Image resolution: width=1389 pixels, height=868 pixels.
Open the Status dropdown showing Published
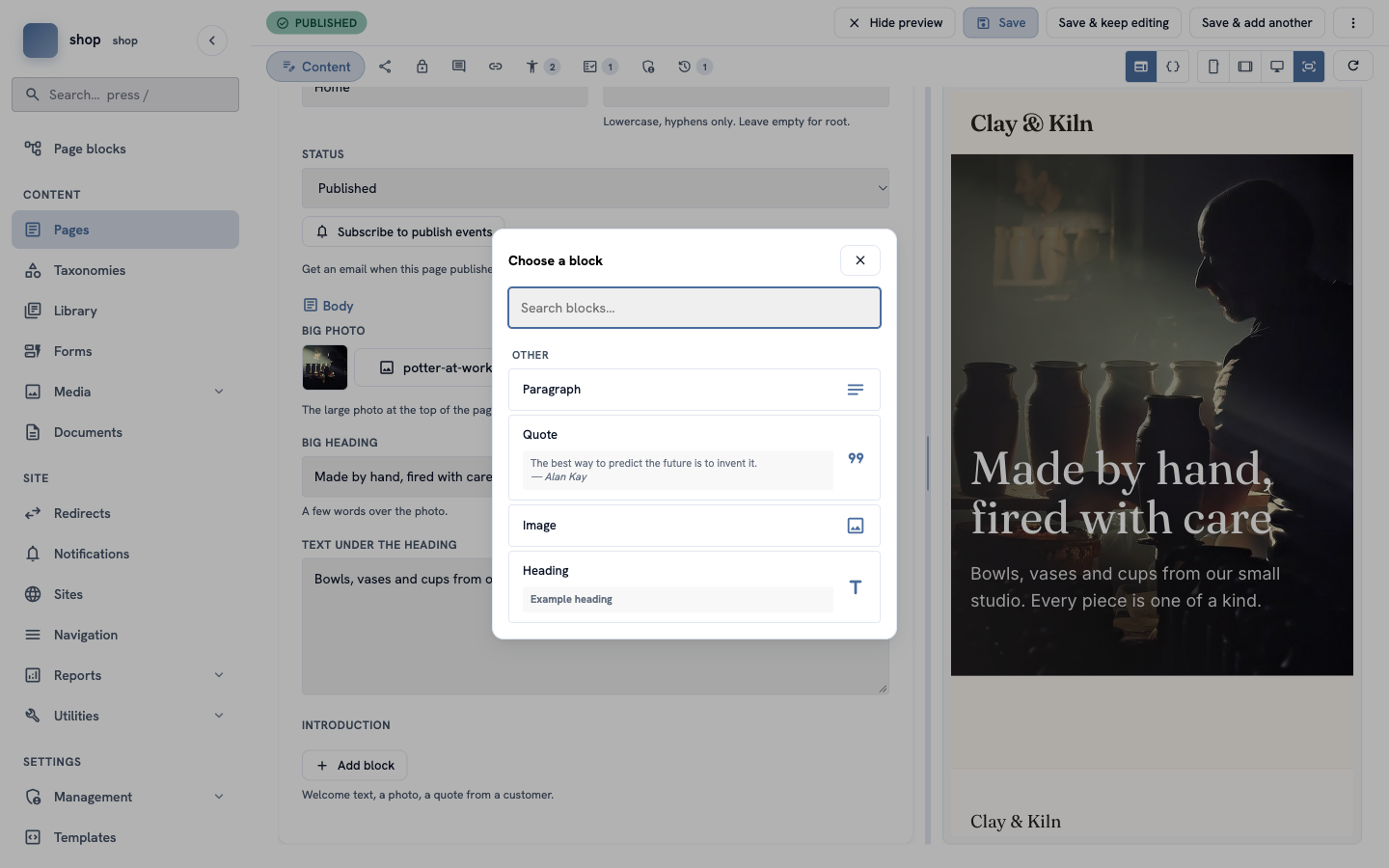(595, 188)
